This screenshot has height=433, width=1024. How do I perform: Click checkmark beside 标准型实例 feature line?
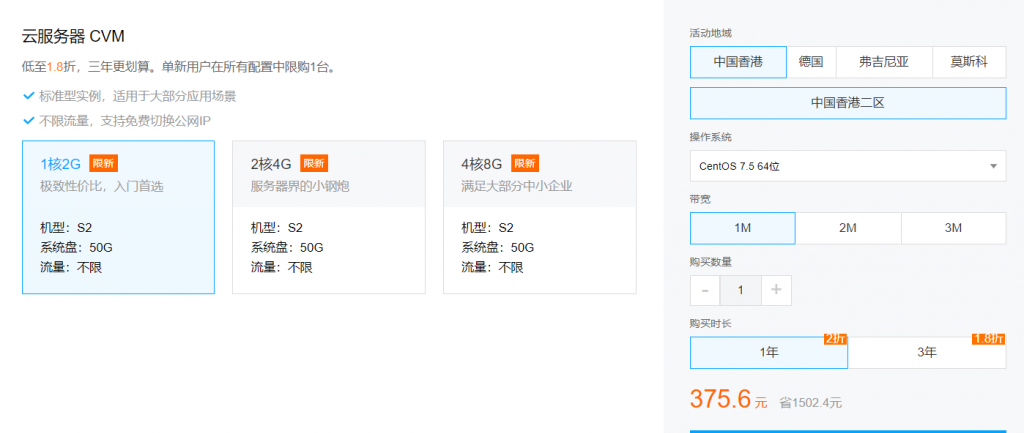point(29,96)
